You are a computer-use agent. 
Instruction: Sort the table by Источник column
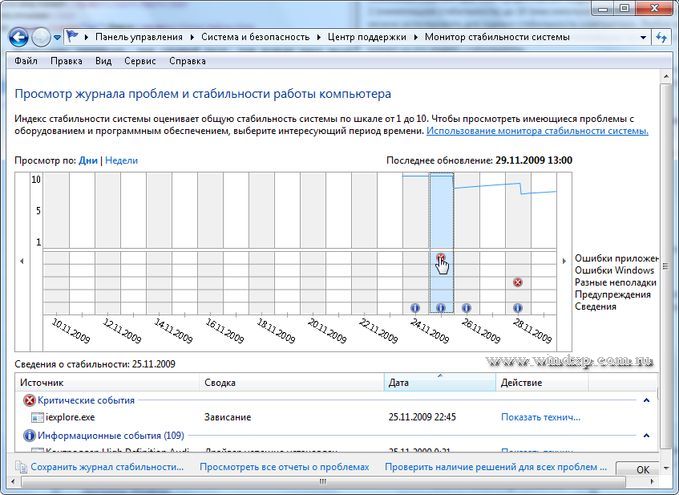tap(107, 382)
